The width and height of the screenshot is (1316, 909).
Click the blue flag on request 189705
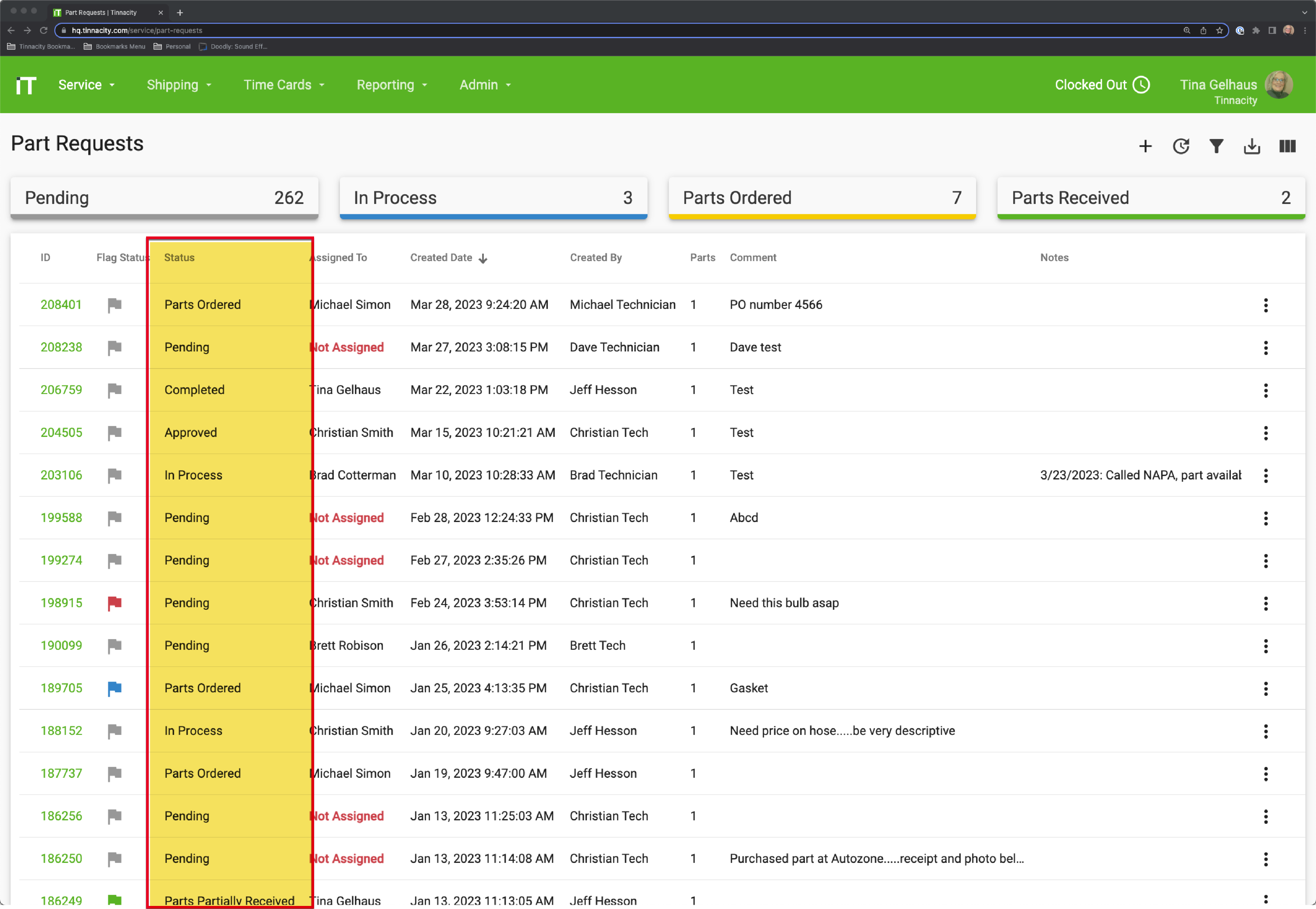114,689
